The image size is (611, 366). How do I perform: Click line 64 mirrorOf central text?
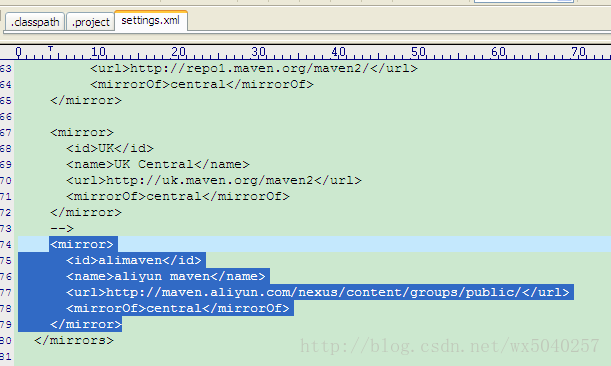pos(201,85)
